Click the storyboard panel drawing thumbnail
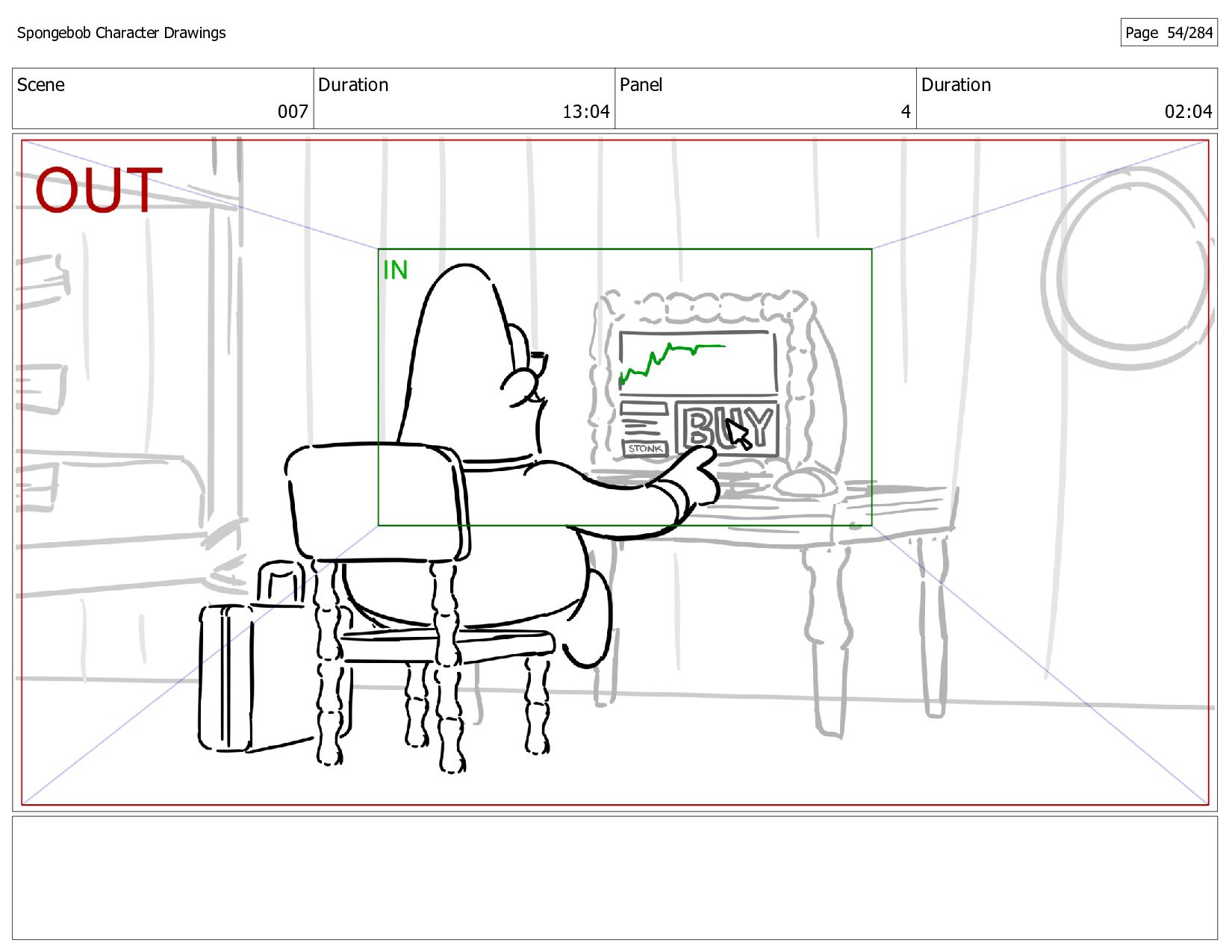Viewport: 1232px width, 952px height. (x=615, y=472)
